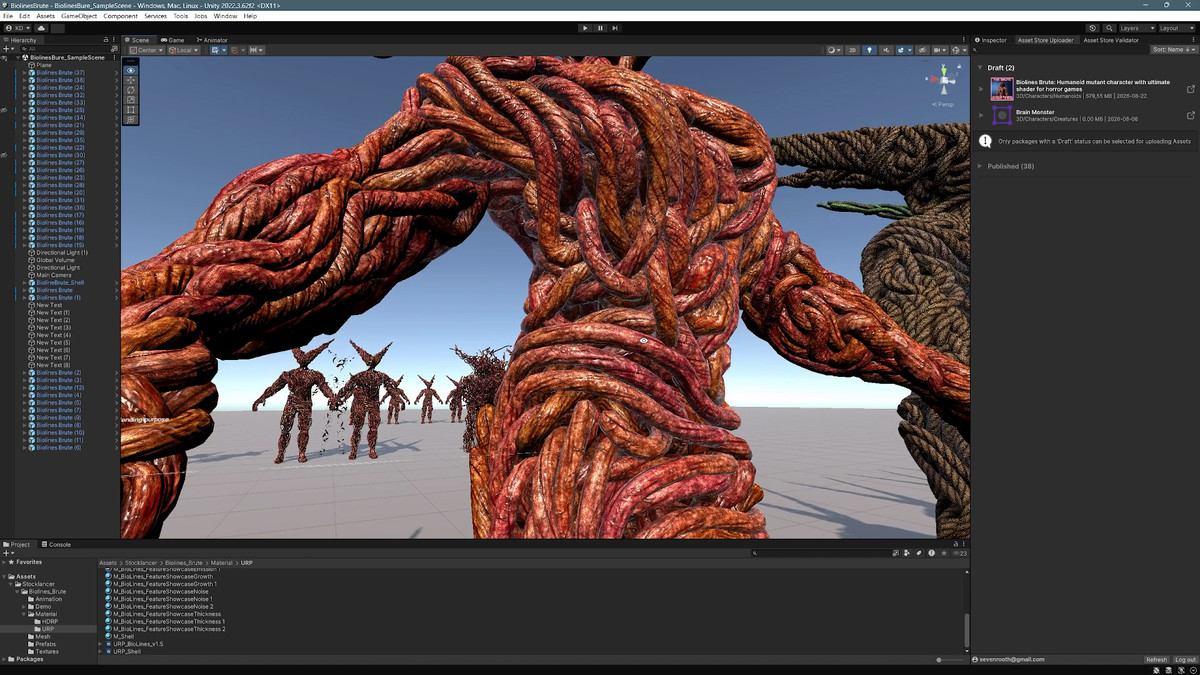
Task: Open Brain Monster package external link icon
Action: tap(1190, 116)
